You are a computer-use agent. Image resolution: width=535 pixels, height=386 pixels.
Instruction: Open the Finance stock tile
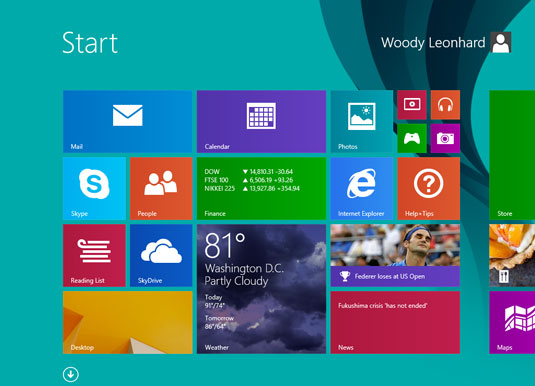point(261,188)
